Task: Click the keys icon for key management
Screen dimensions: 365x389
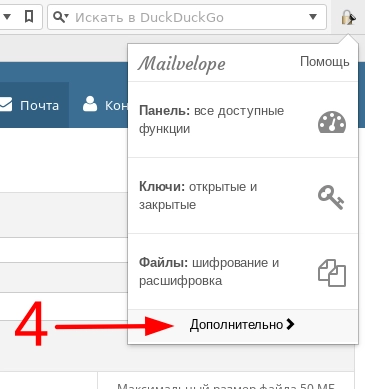Action: 331,197
